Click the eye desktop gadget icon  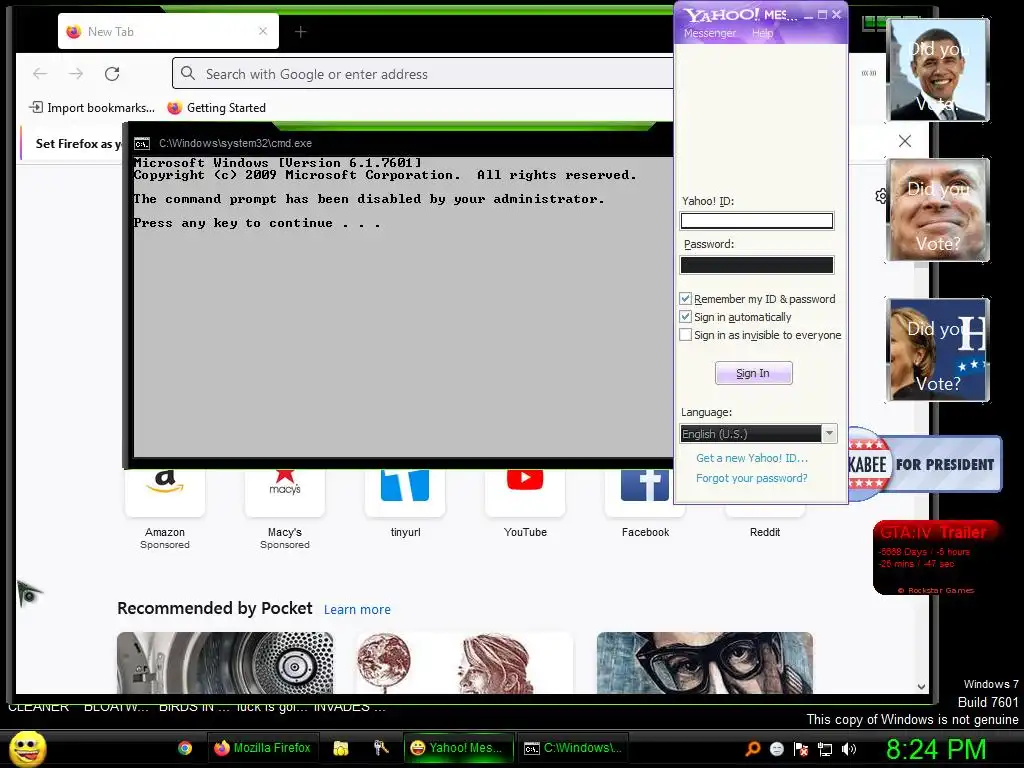click(29, 593)
